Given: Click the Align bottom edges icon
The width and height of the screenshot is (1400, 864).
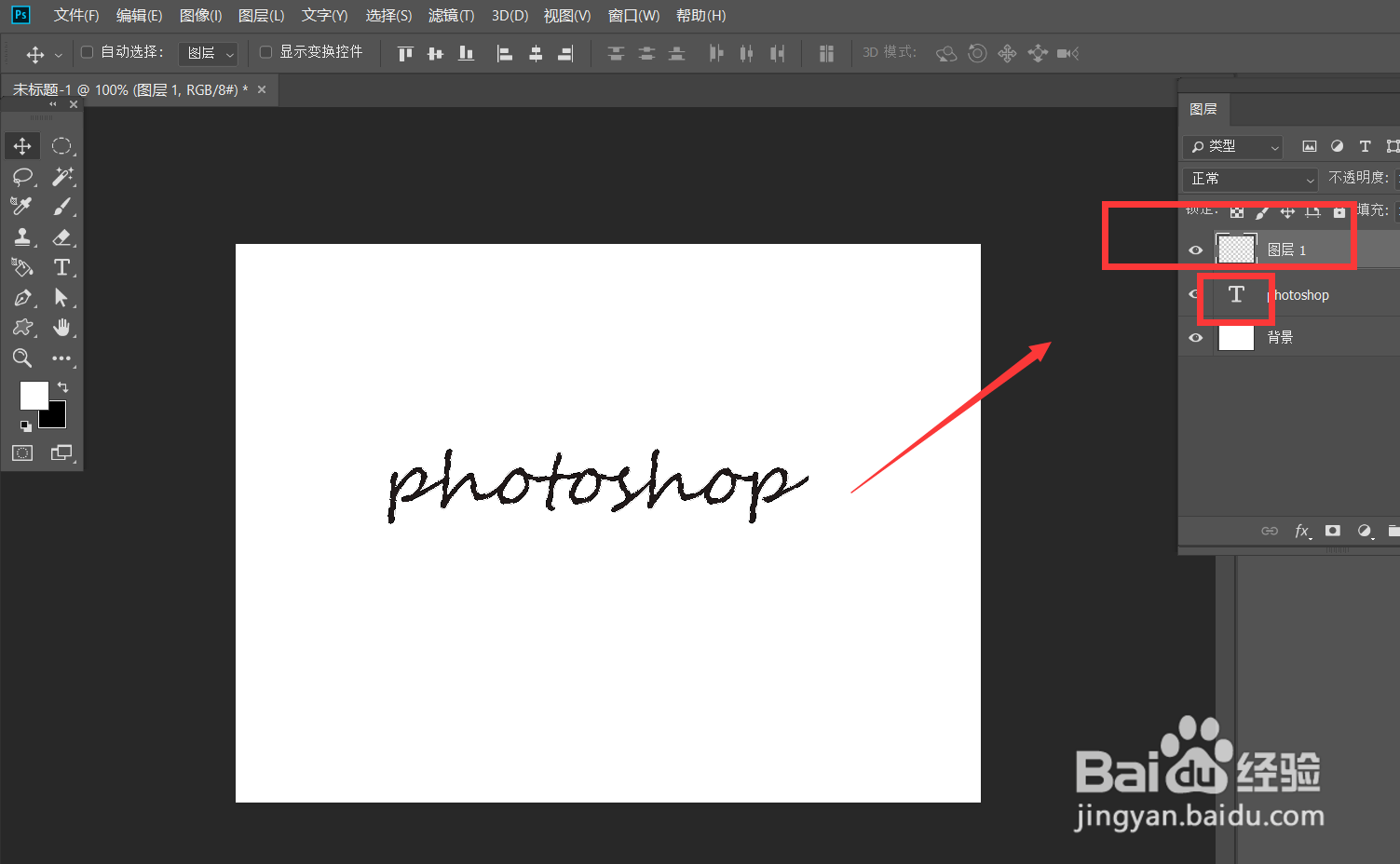Looking at the screenshot, I should click(x=466, y=54).
